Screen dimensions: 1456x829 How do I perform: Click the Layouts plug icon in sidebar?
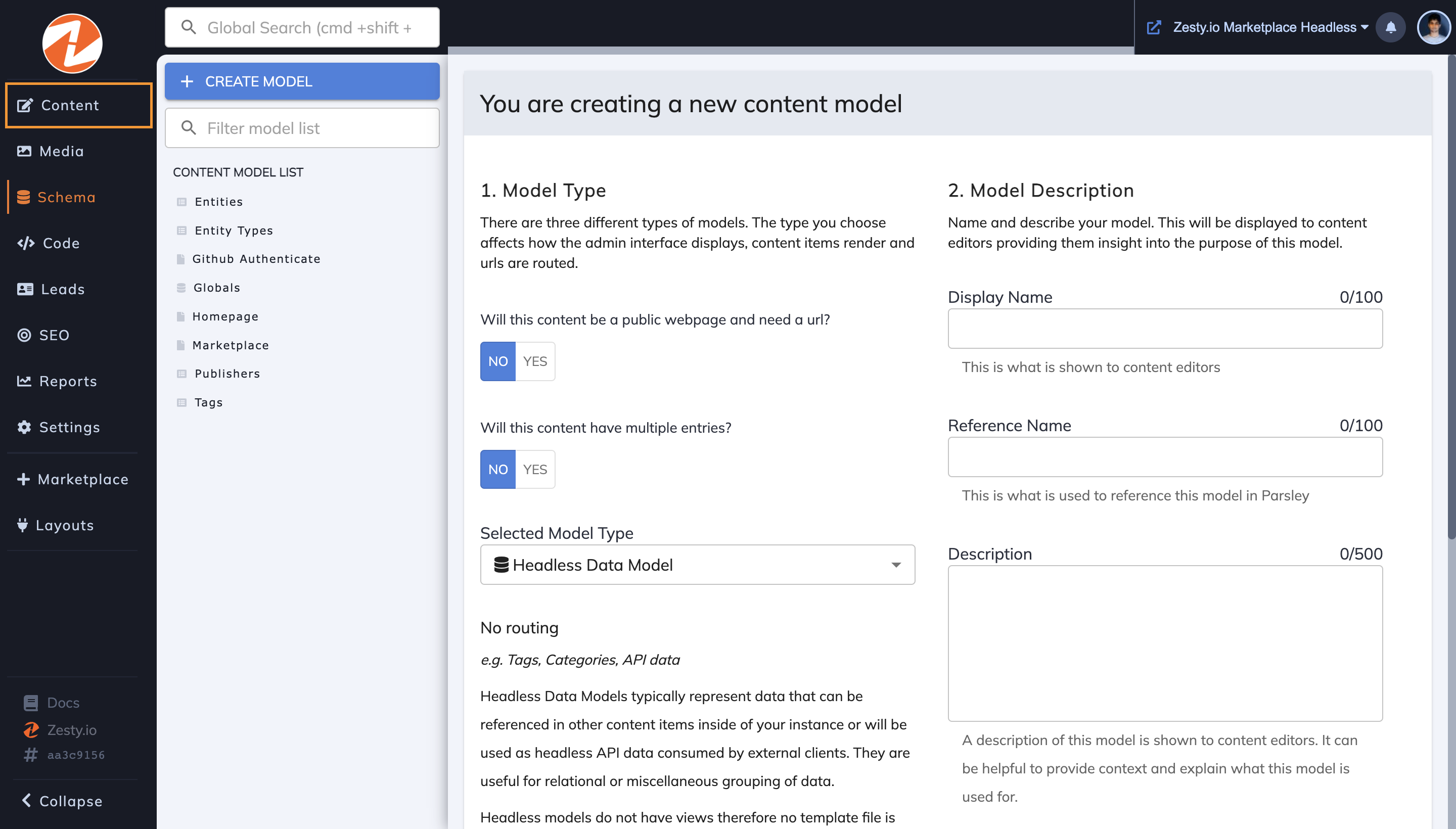point(22,525)
